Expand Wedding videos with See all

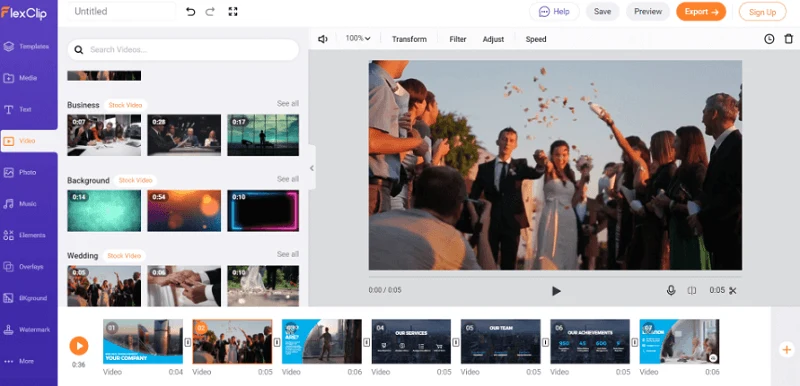pyautogui.click(x=288, y=254)
